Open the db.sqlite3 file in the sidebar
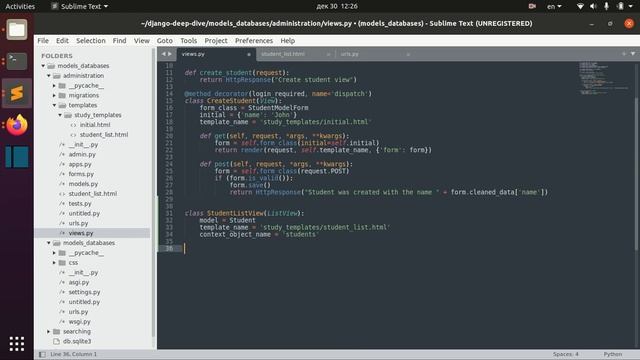The width and height of the screenshot is (640, 360). point(77,341)
